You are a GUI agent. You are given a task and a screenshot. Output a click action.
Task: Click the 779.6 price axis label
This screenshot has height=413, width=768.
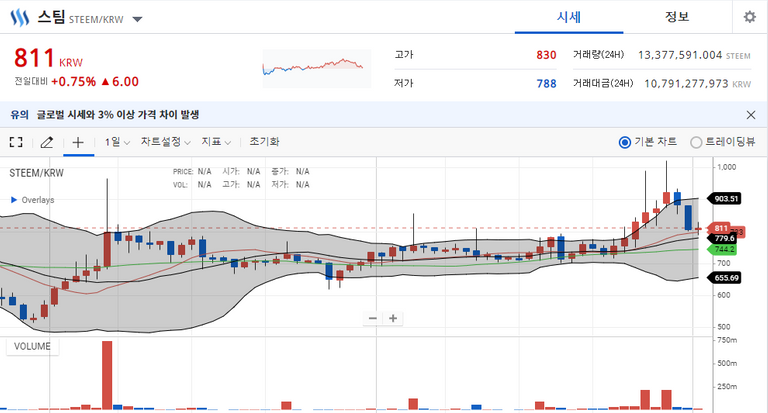(x=723, y=238)
